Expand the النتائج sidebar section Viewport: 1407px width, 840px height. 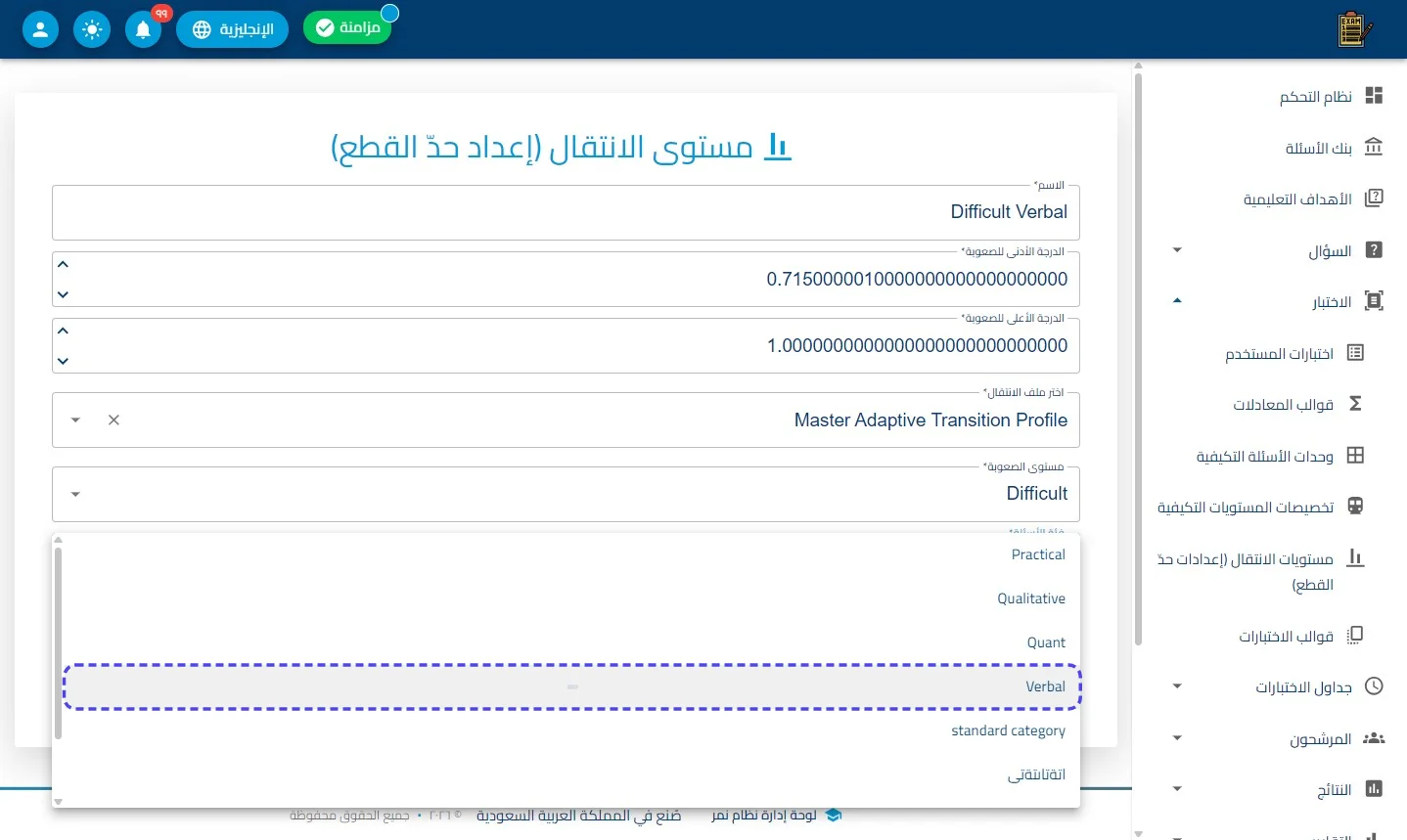click(x=1177, y=789)
